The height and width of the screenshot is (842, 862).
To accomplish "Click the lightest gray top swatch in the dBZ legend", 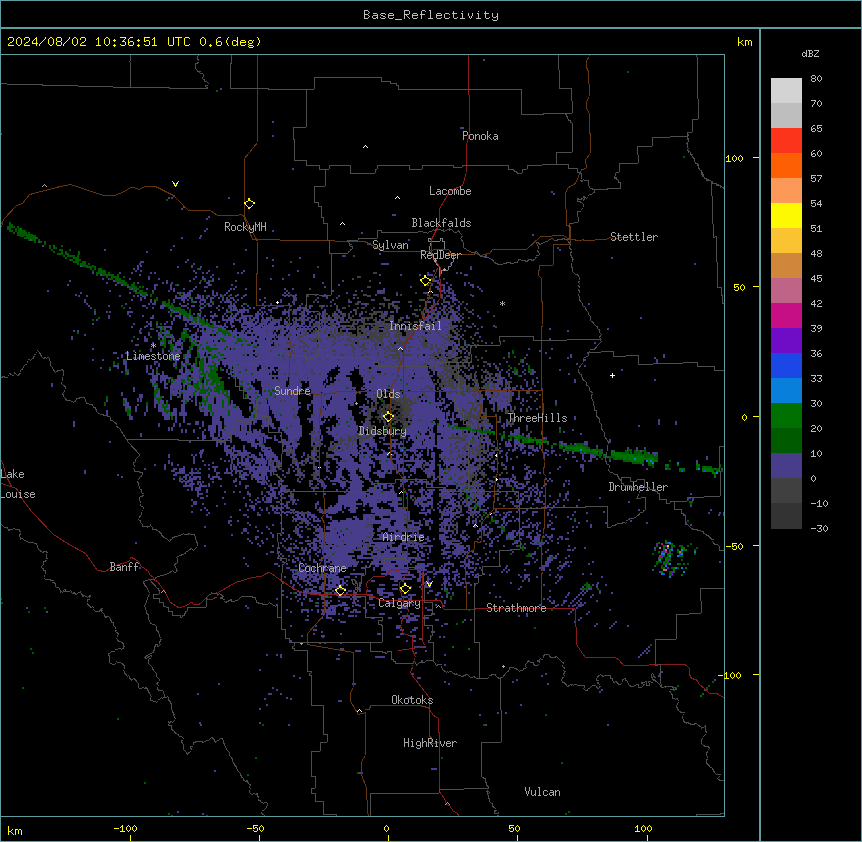I will coord(786,90).
